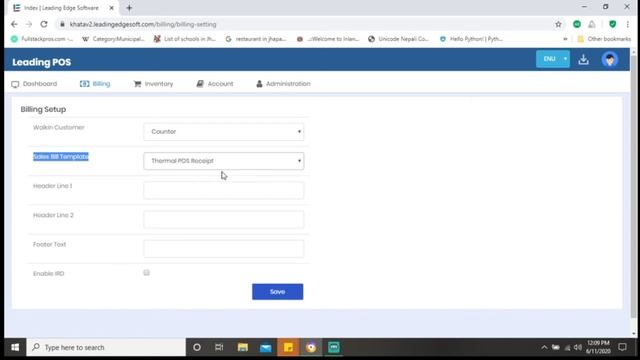
Task: Expand the ENU language dropdown arrow
Action: [565, 59]
